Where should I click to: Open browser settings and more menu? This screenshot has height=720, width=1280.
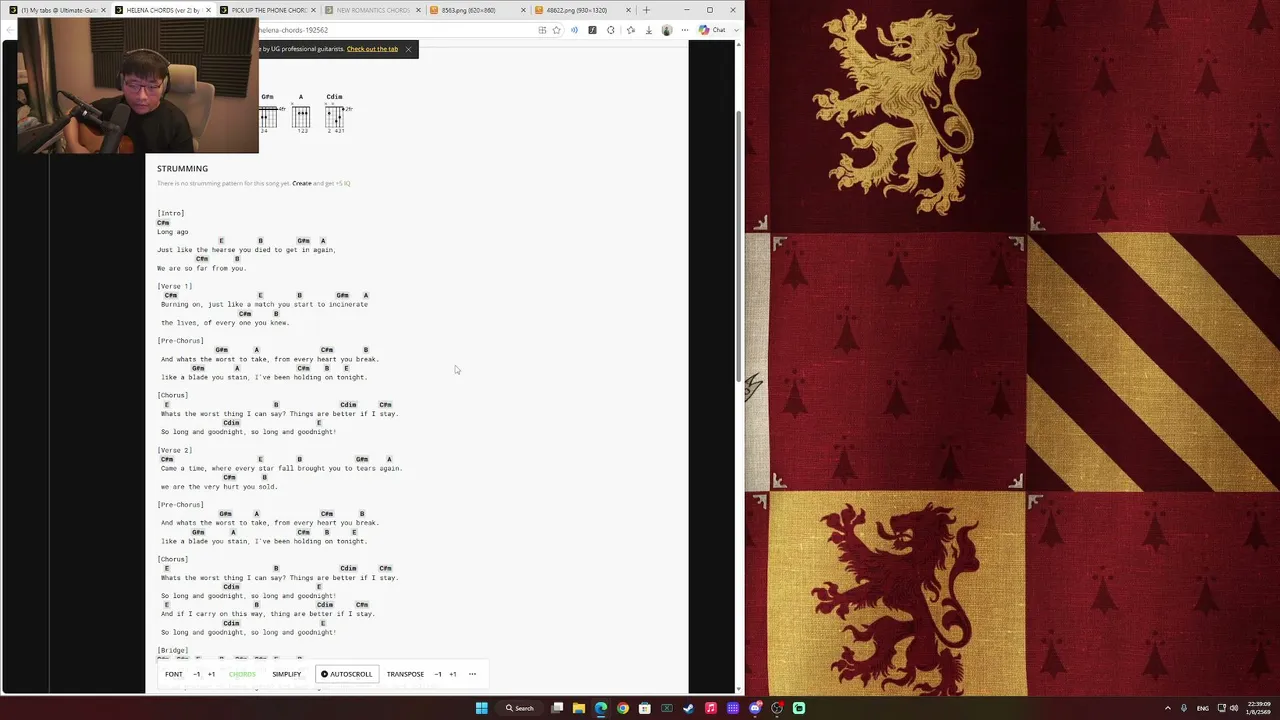click(685, 30)
